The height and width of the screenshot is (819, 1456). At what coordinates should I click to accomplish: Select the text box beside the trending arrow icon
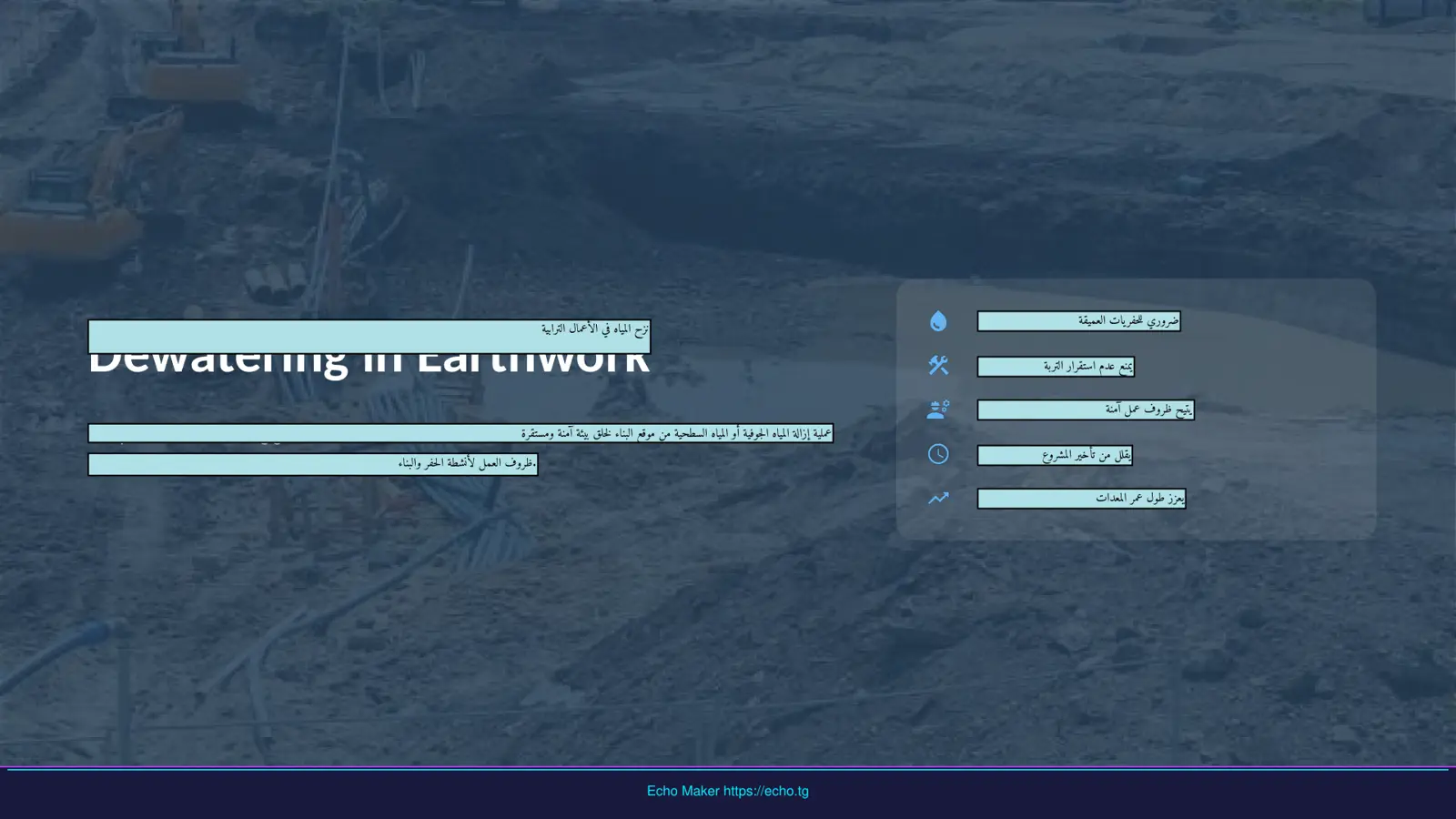[x=1081, y=499]
